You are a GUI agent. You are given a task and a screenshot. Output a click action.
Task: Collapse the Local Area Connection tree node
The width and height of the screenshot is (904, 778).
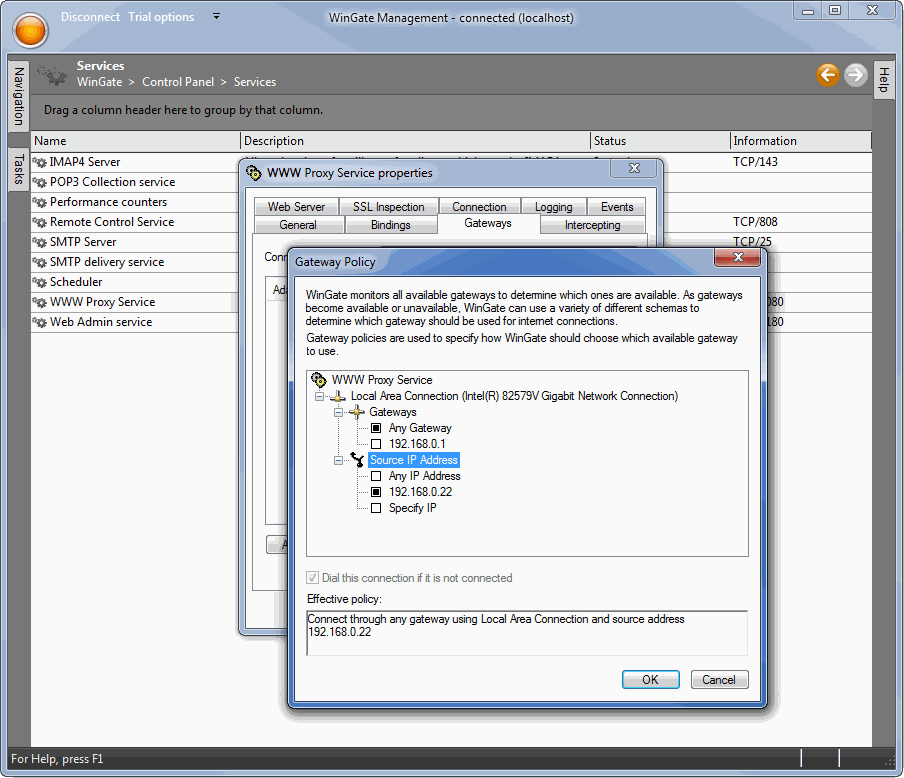319,396
